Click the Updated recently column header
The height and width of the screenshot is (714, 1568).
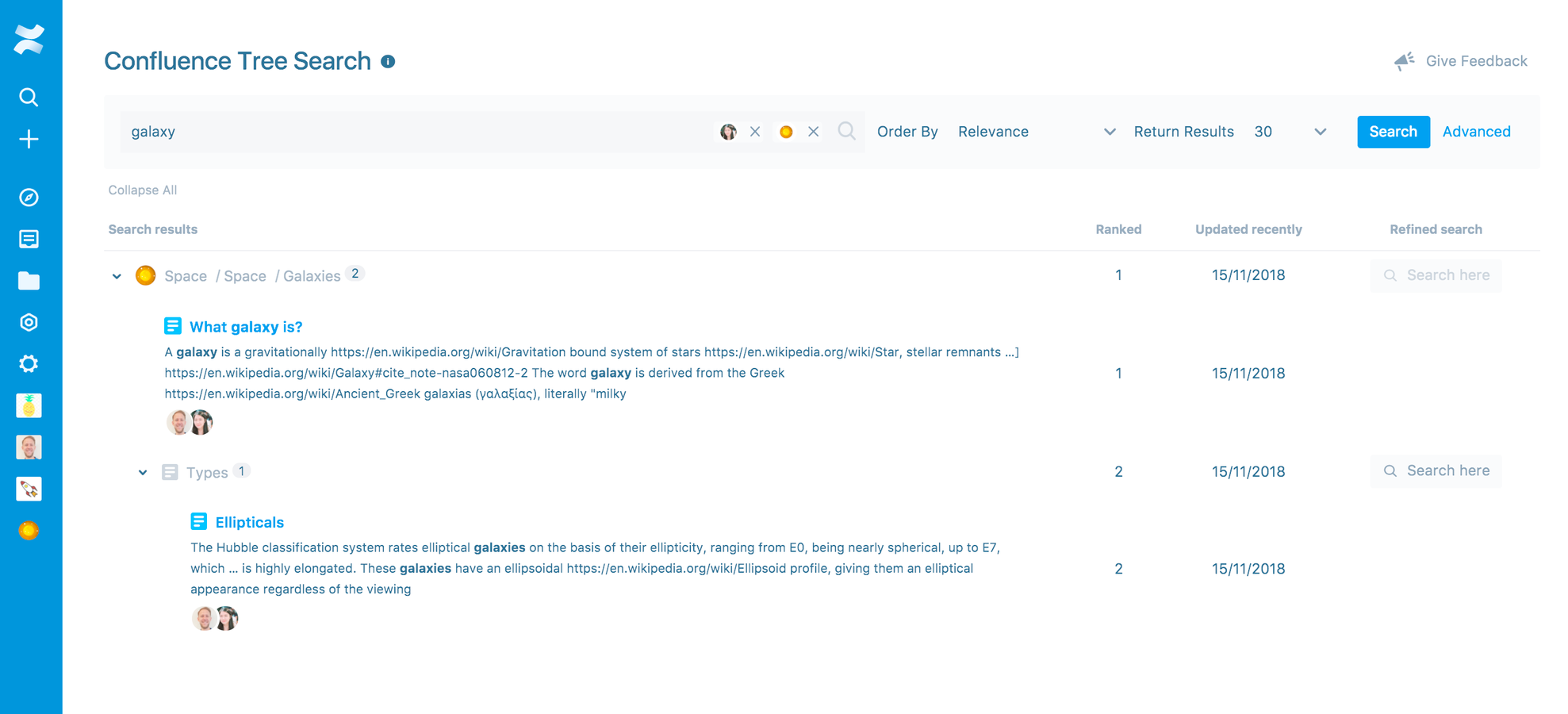click(1248, 229)
